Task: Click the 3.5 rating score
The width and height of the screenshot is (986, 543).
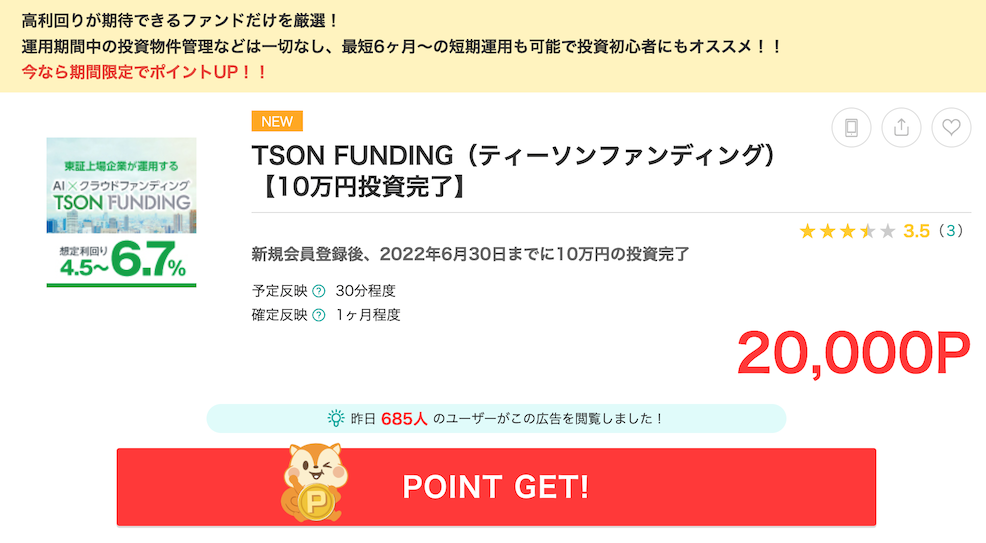Action: 916,232
